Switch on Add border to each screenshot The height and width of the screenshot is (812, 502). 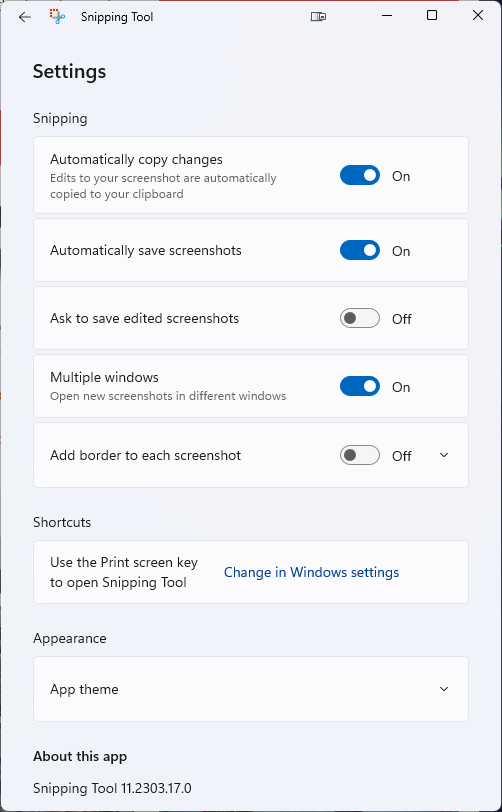pos(360,455)
